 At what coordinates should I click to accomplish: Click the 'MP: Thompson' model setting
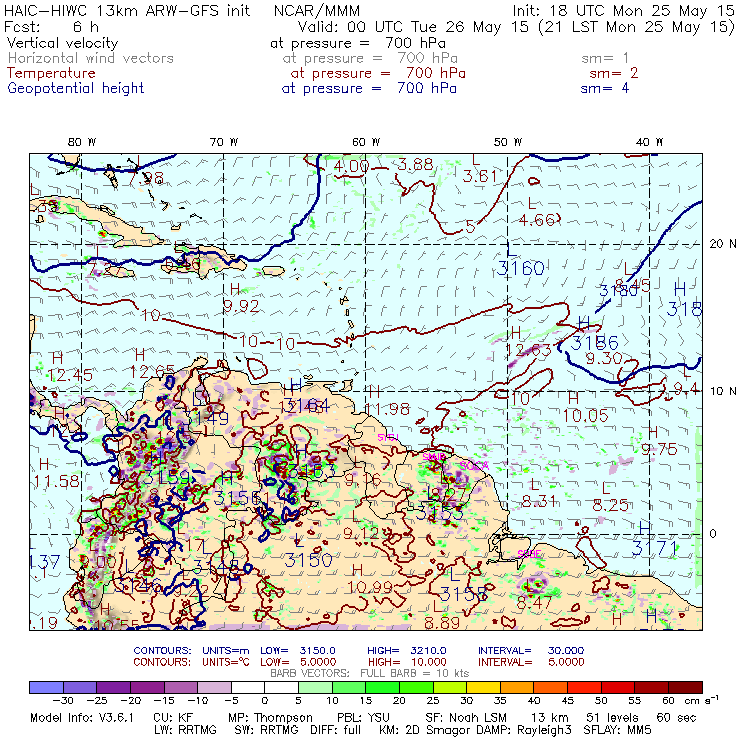point(270,718)
